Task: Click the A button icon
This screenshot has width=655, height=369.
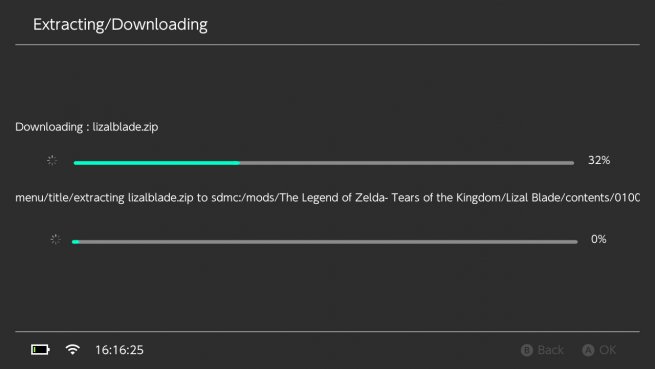Action: coord(588,350)
